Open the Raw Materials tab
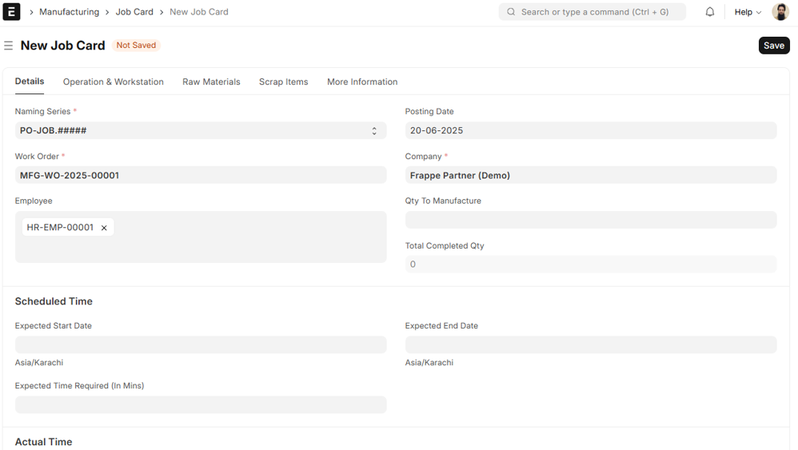798x450 pixels. pos(211,82)
